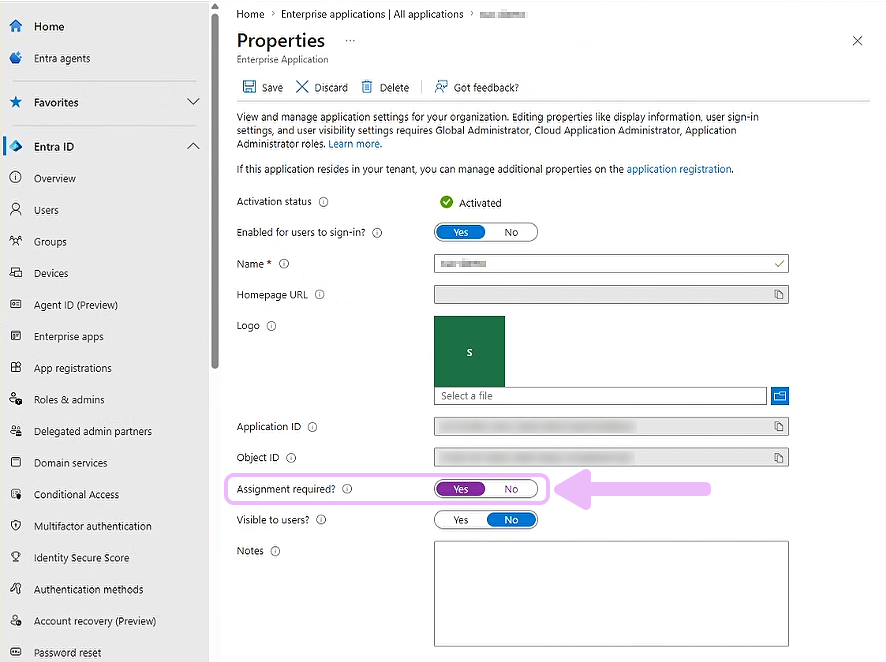886x662 pixels.
Task: Set Enabled for users to sign-in to Yes
Action: [461, 232]
